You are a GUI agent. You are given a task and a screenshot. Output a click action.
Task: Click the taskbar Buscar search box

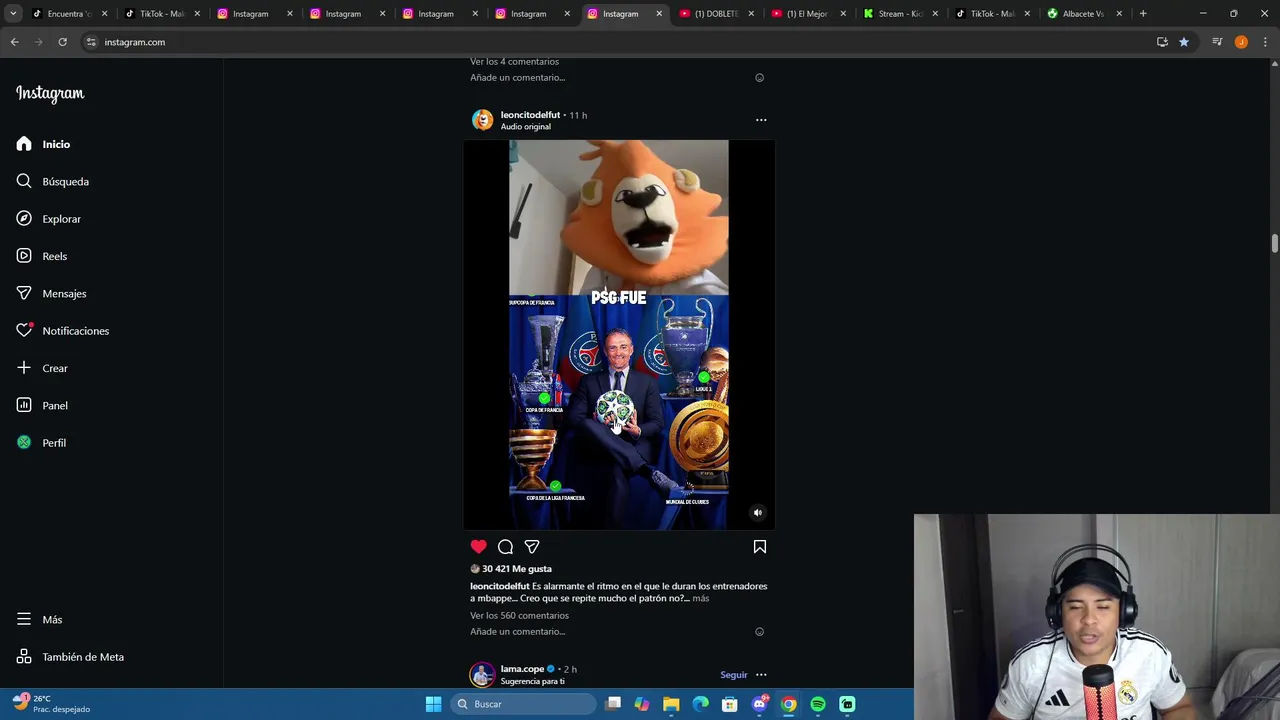pyautogui.click(x=523, y=704)
